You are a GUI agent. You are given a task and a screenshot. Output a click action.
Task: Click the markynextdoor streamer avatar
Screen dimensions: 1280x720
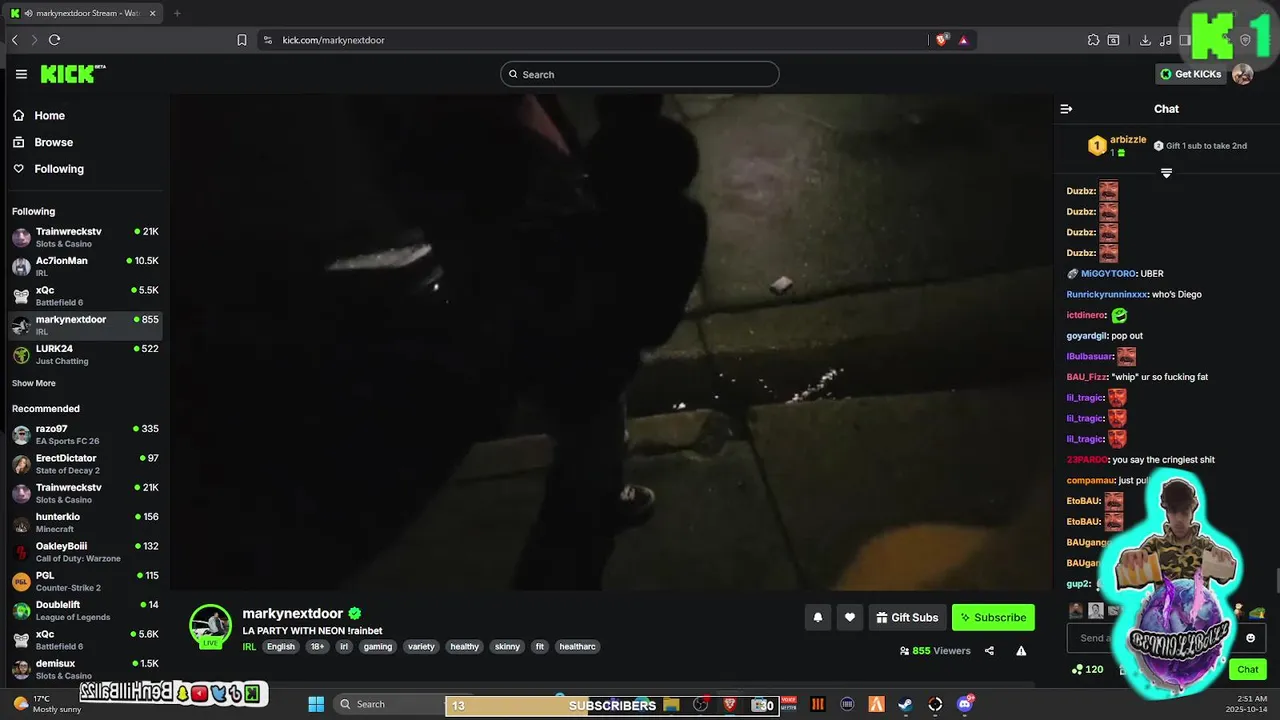pos(210,626)
